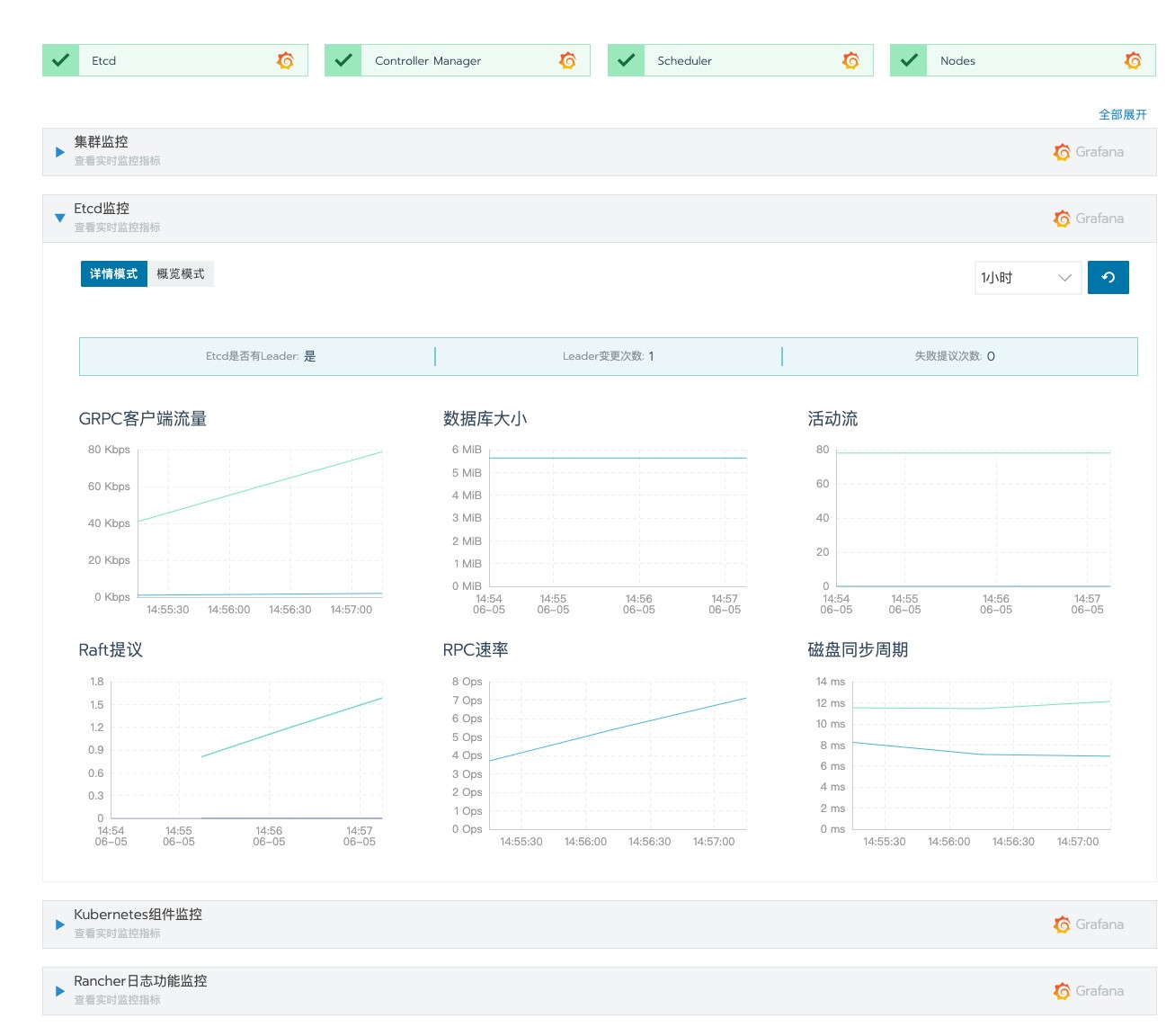Screen dimensions: 1175x1036
Task: Click the Scheduler component status card
Action: tap(741, 60)
